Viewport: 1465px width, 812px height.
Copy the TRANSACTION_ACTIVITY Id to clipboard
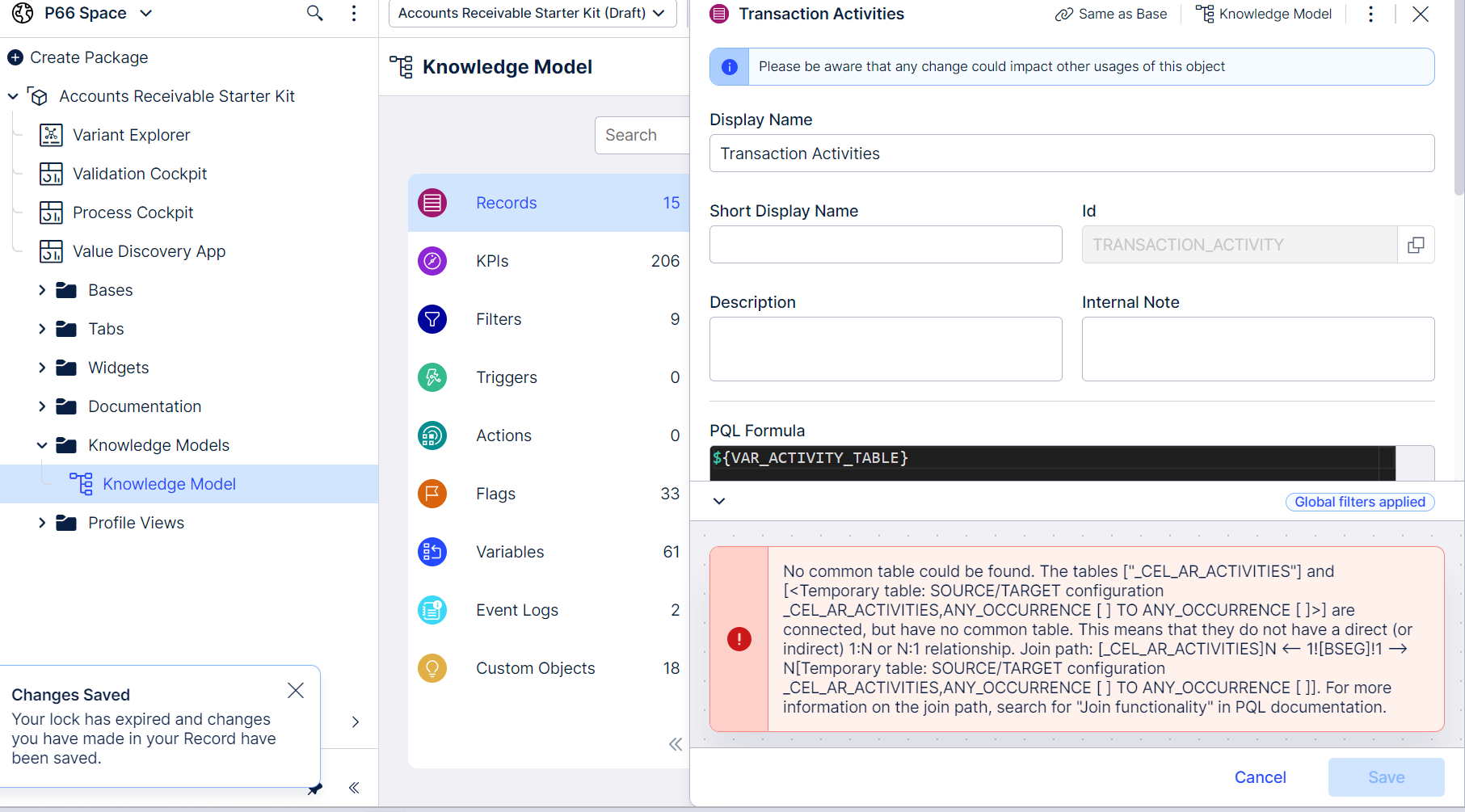[1416, 245]
